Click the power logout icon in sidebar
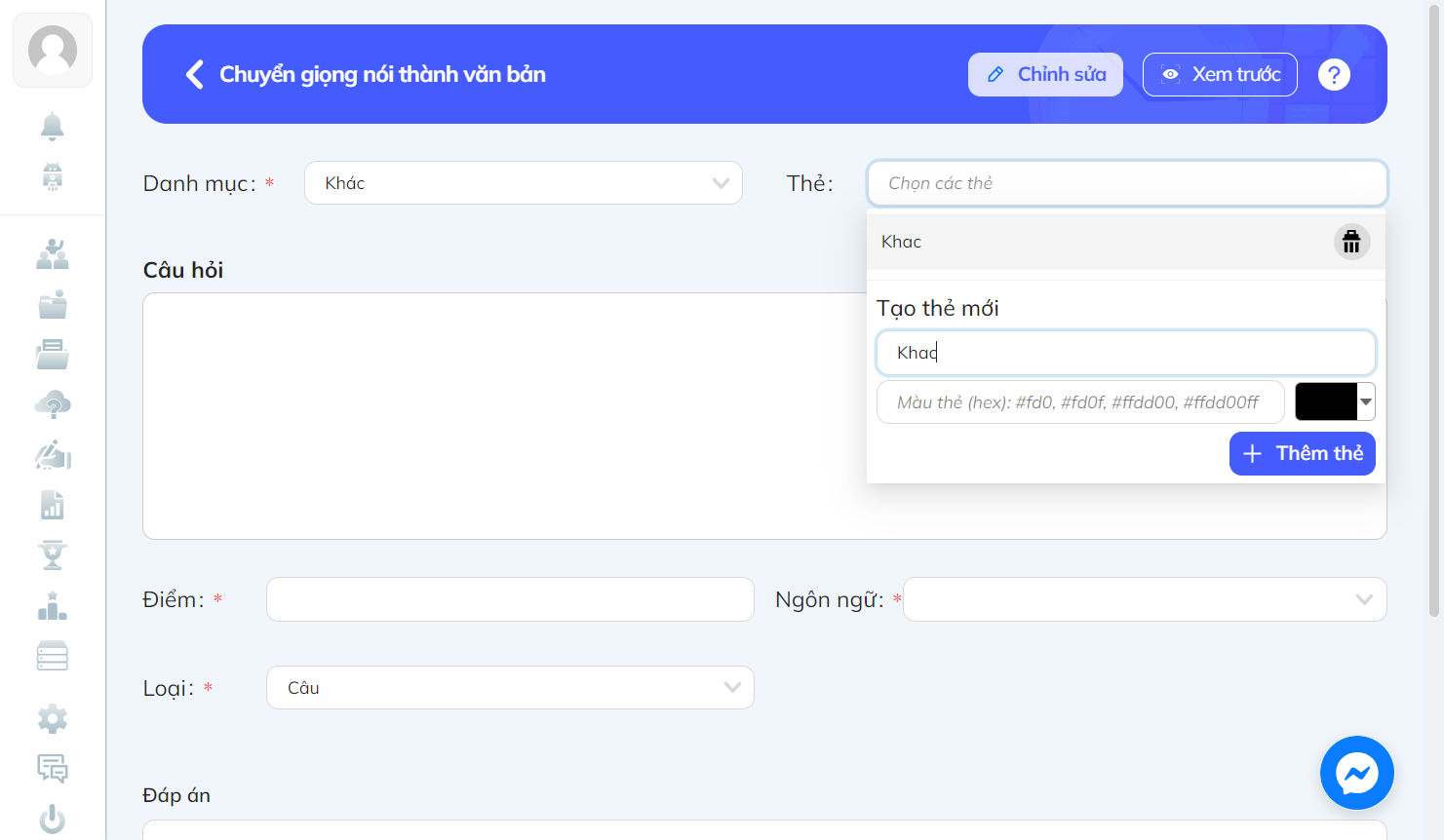This screenshot has height=840, width=1444. 53,819
